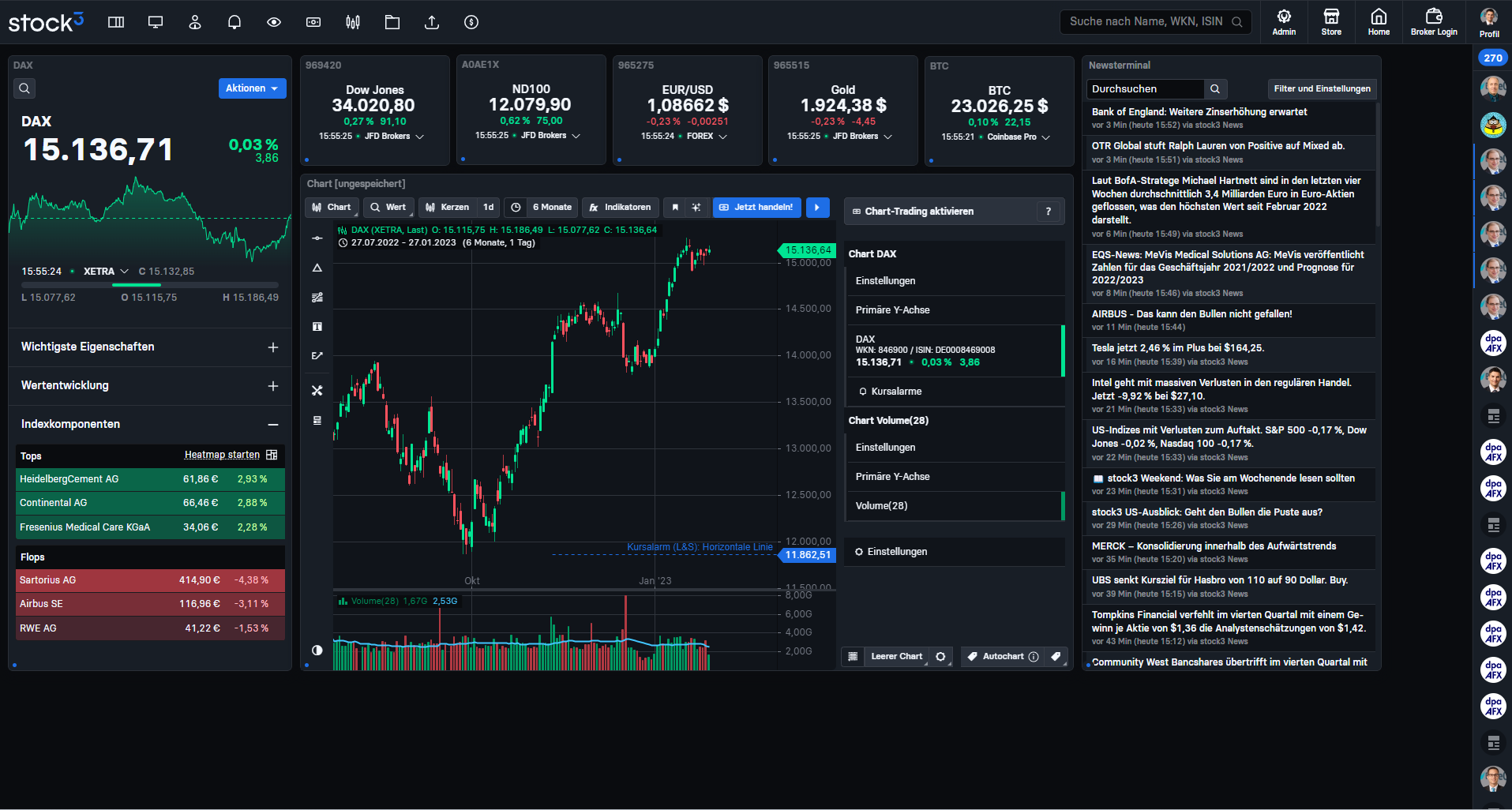The height and width of the screenshot is (810, 1512).
Task: Open the FOREX source dropdown on EUR/USD tile
Action: coord(707,137)
